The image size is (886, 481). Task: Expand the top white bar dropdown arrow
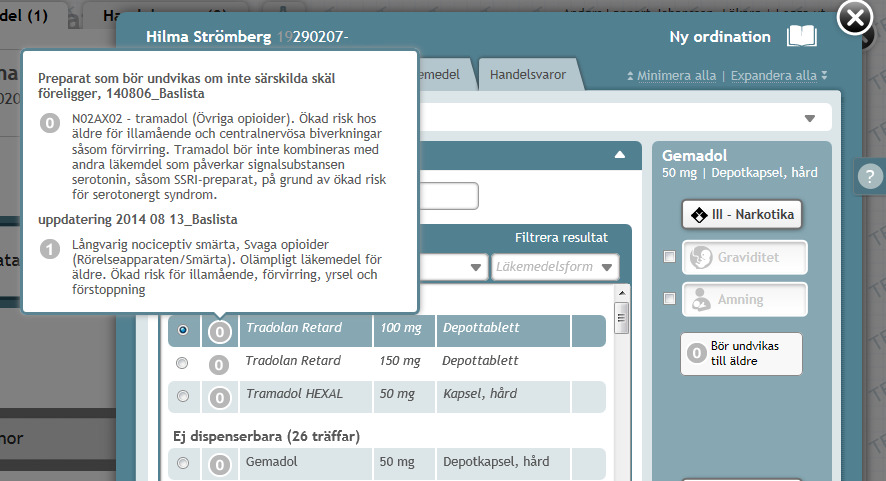[x=810, y=118]
